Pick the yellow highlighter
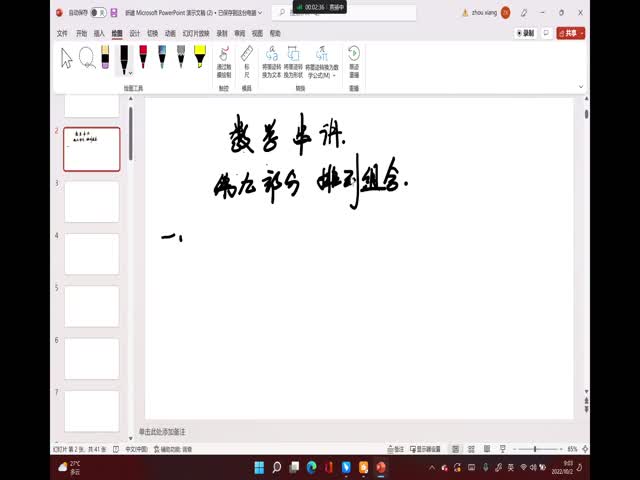 [x=200, y=57]
